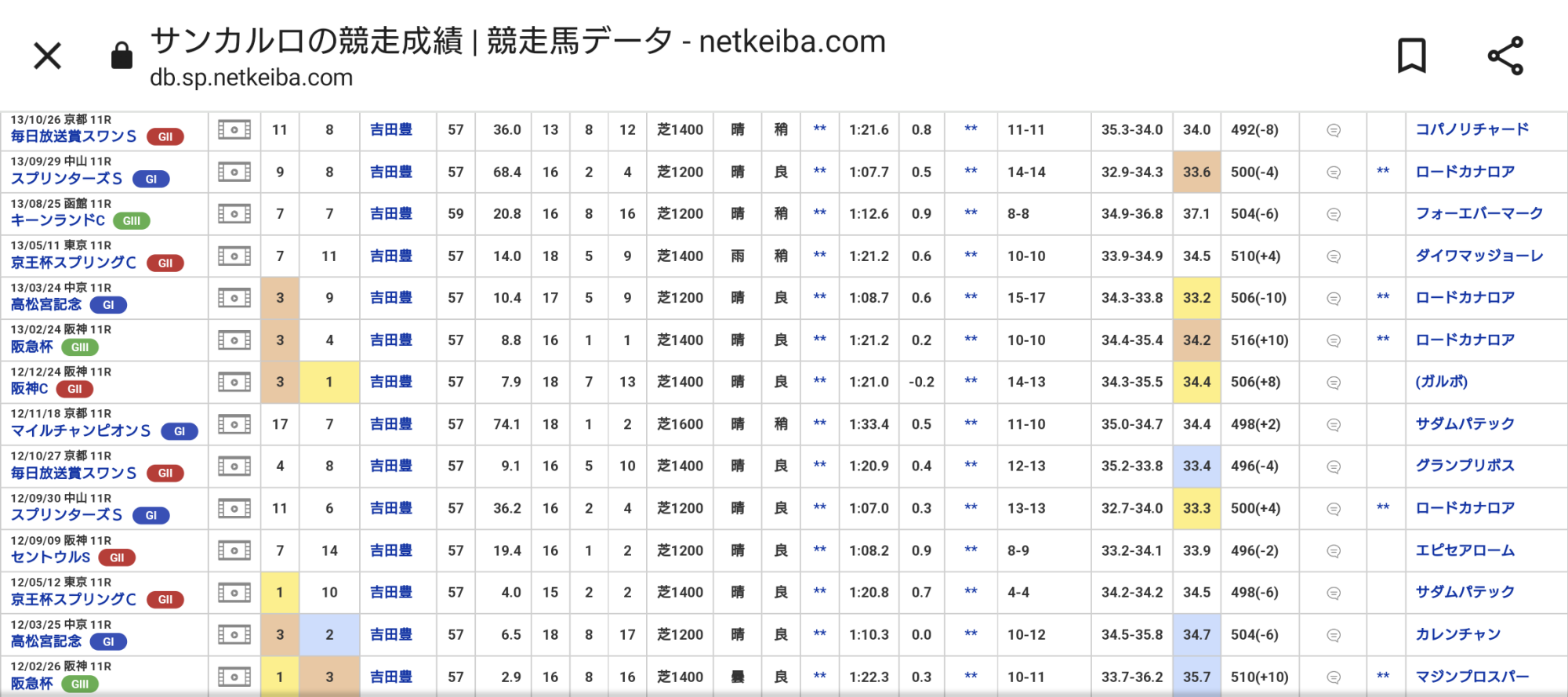Open the グランプリボス horse link
Image resolution: width=1568 pixels, height=697 pixels.
click(1465, 466)
